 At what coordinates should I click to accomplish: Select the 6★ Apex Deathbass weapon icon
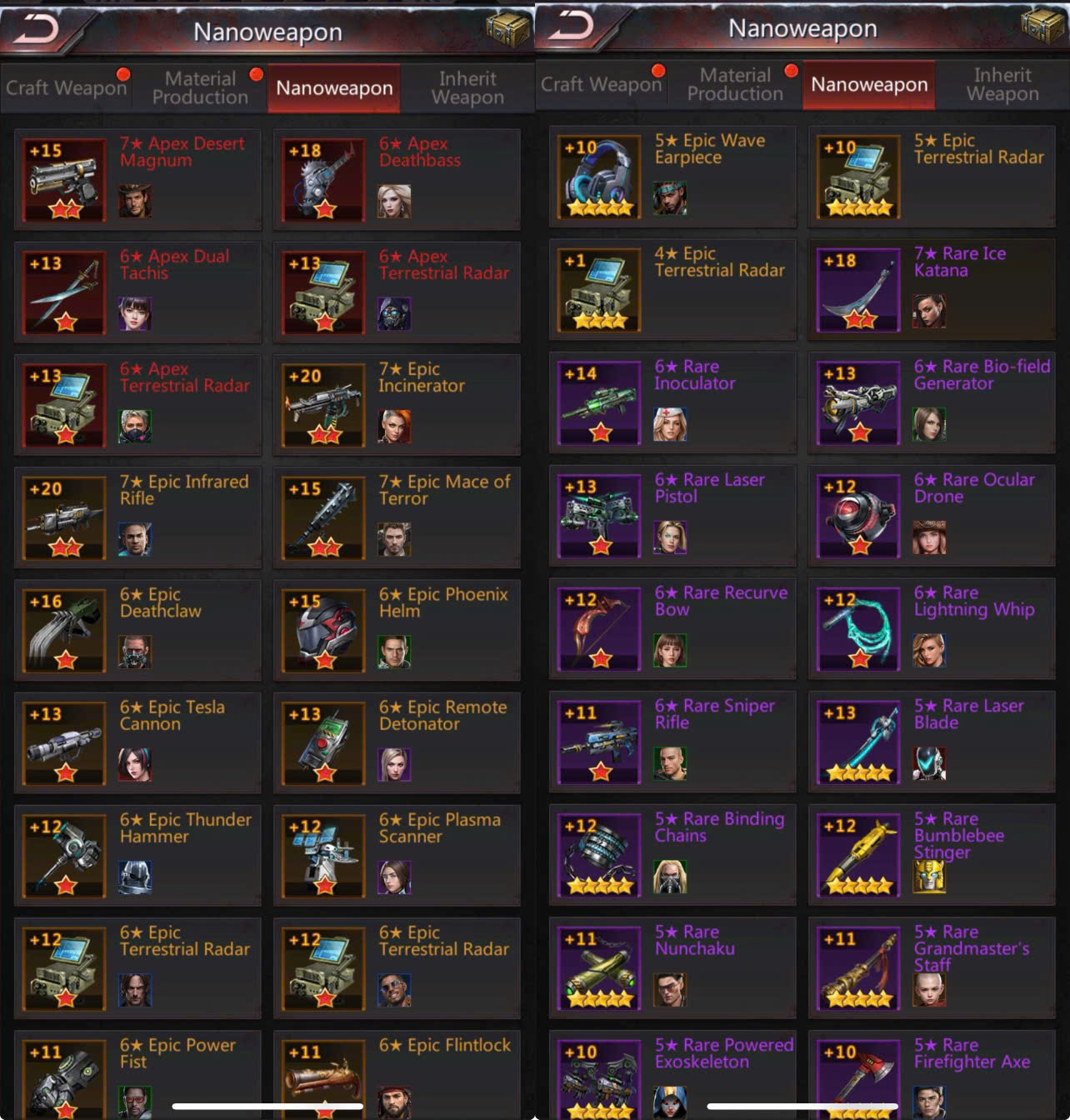pyautogui.click(x=324, y=180)
